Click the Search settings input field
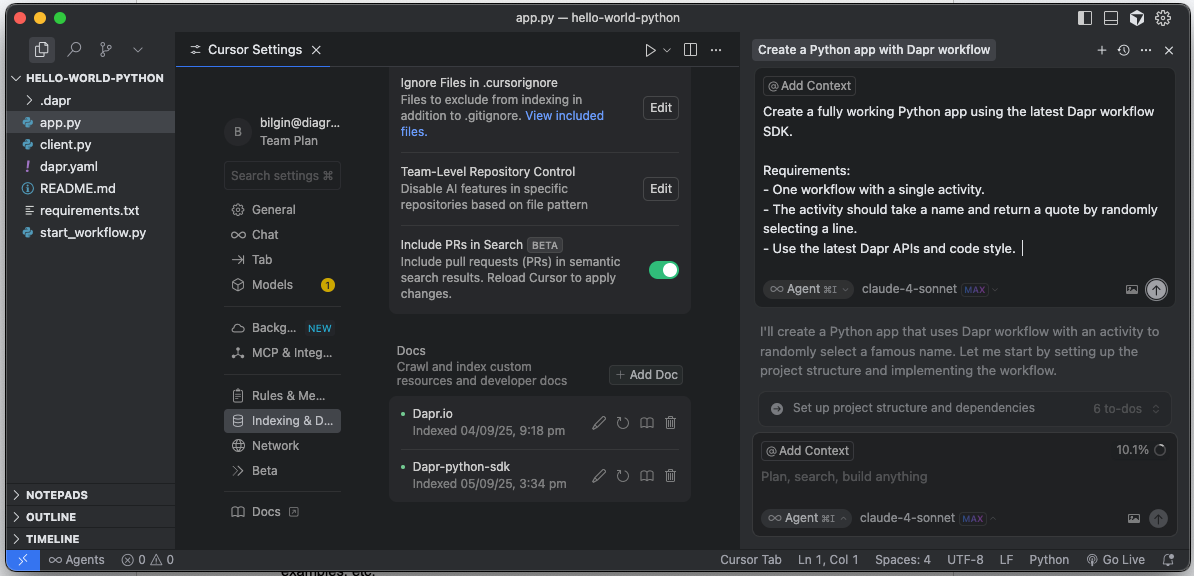This screenshot has width=1194, height=576. coord(282,176)
